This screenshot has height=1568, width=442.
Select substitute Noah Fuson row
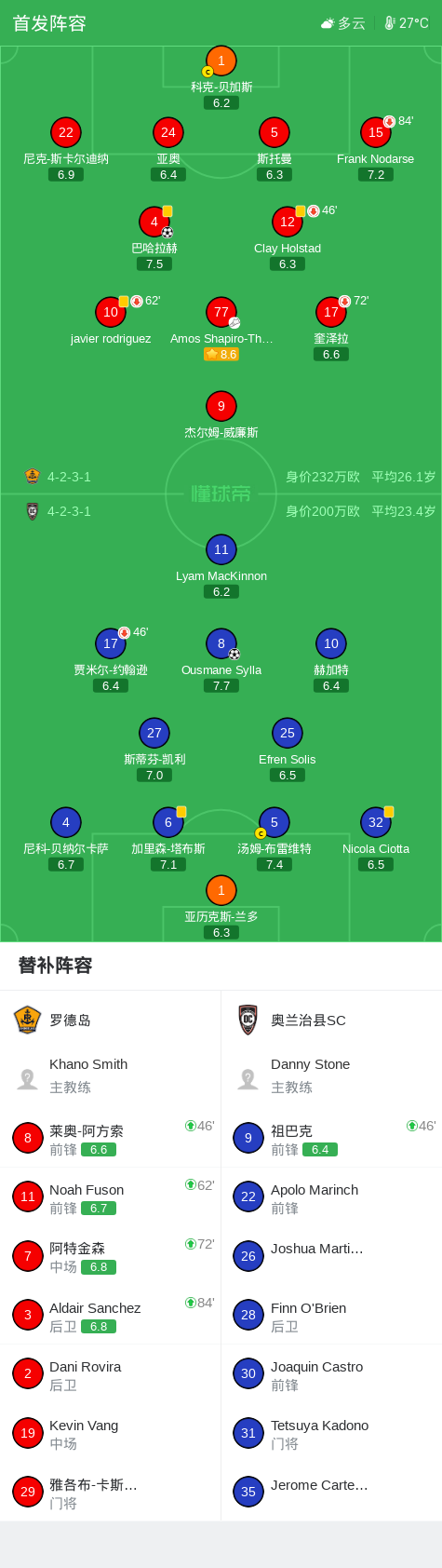111,1197
